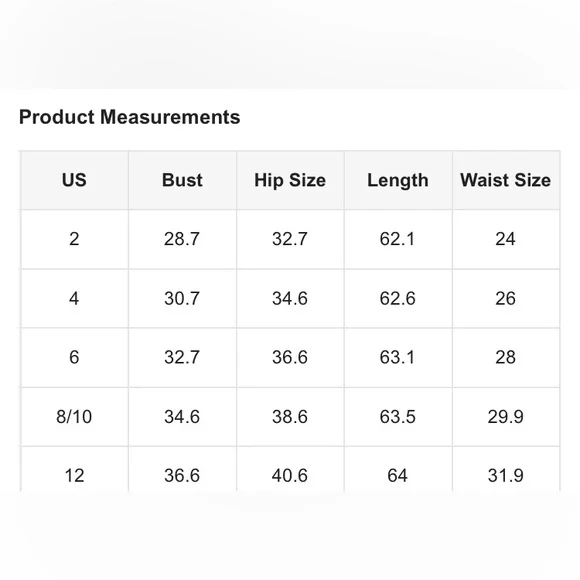The height and width of the screenshot is (580, 580).
Task: Click waist size value 24
Action: 506,239
